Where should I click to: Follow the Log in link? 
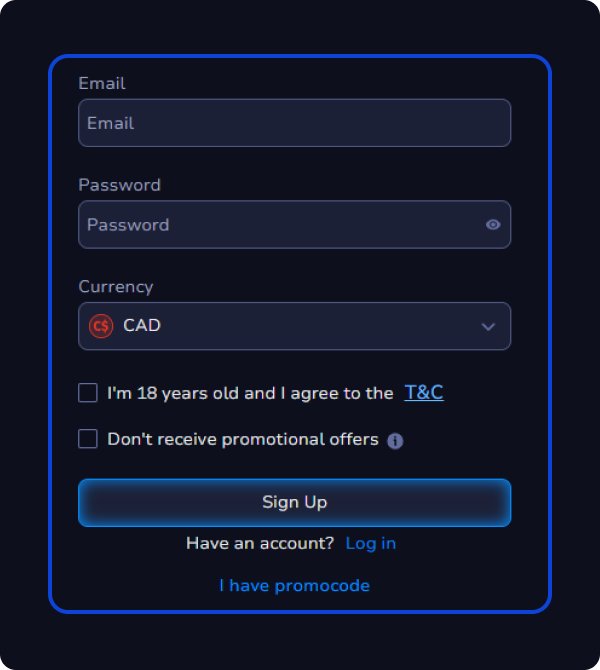[370, 543]
